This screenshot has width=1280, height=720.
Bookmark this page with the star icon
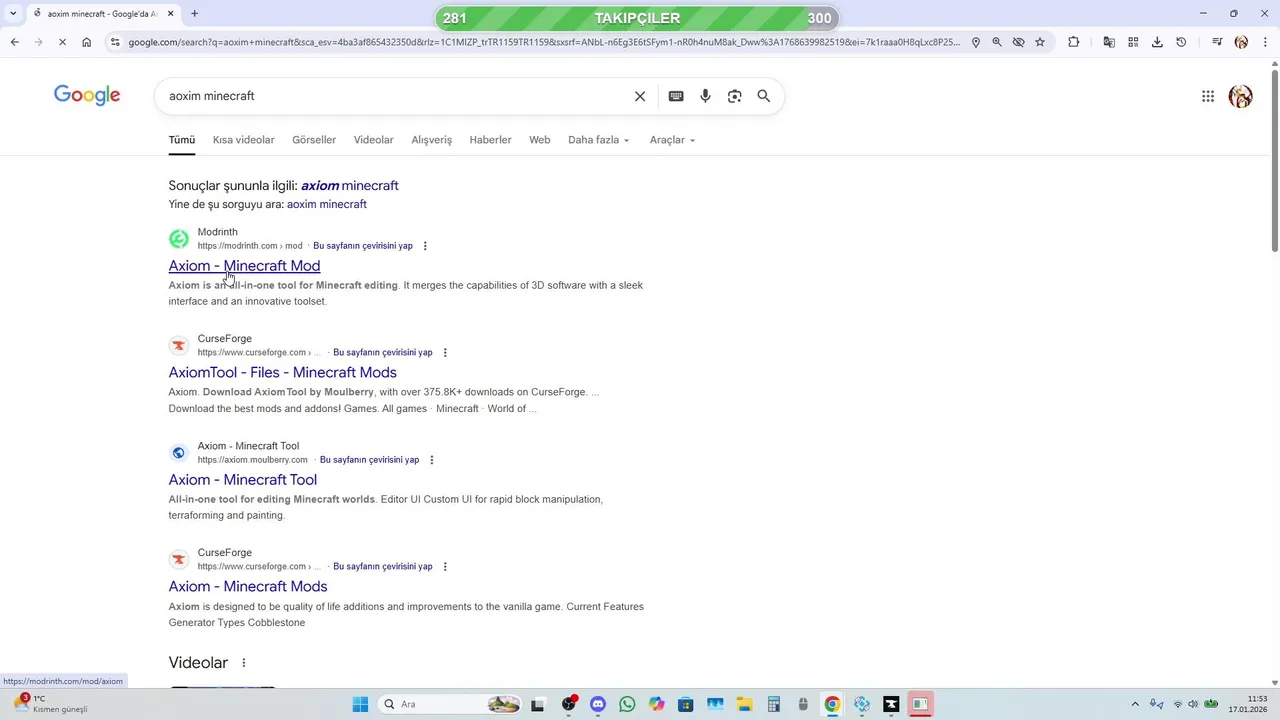(1040, 42)
